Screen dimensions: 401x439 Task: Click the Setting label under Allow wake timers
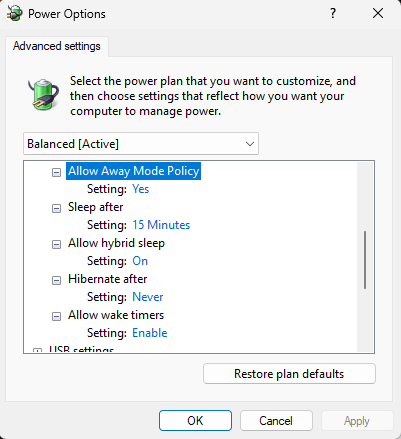pyautogui.click(x=107, y=333)
